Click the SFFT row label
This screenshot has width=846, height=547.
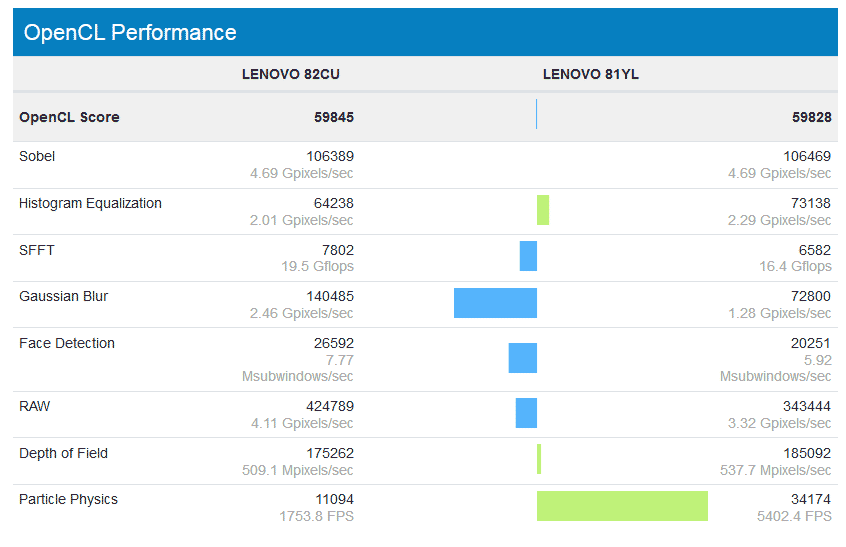37,250
